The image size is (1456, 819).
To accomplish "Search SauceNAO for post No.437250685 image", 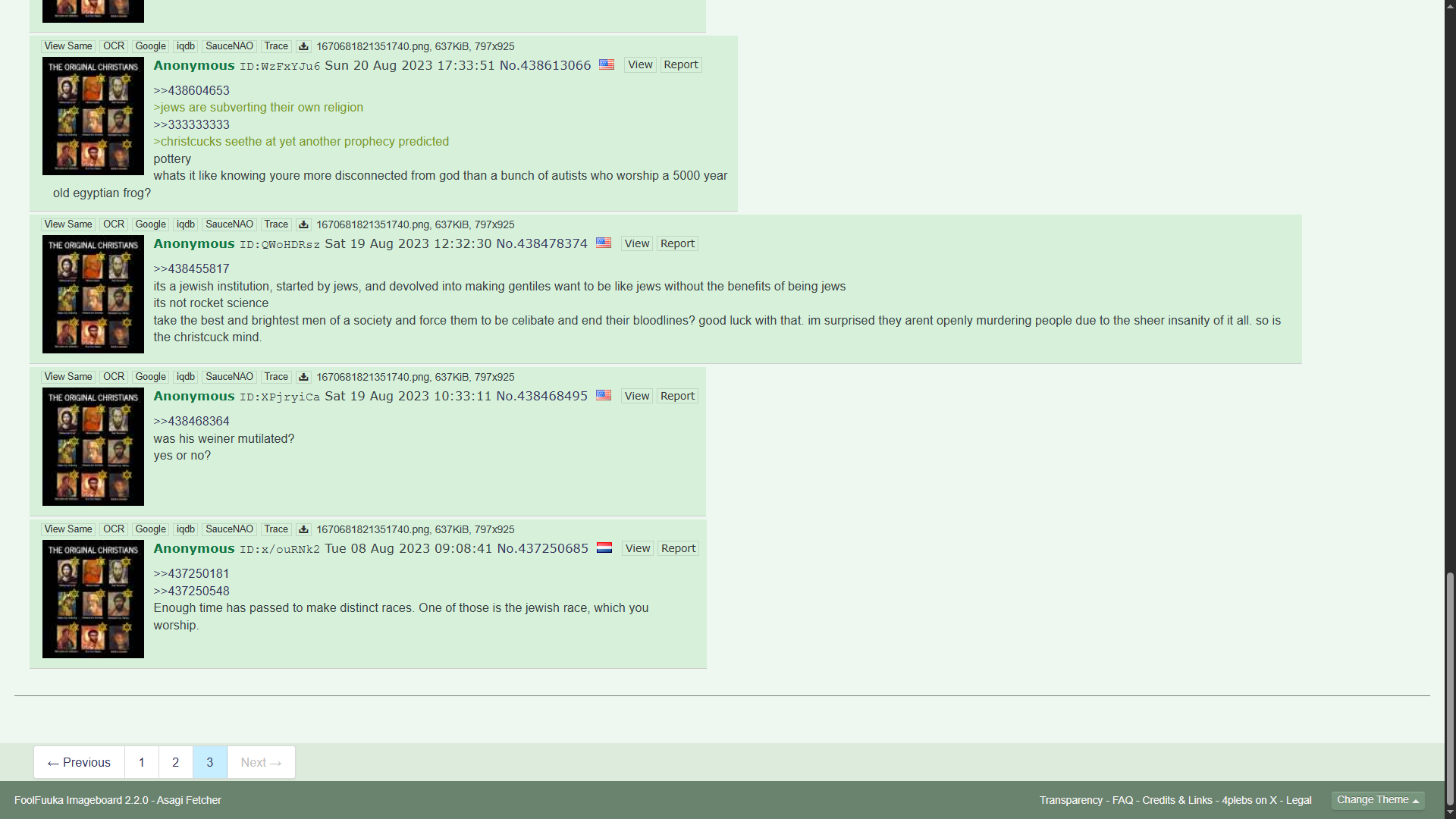I will pos(229,529).
